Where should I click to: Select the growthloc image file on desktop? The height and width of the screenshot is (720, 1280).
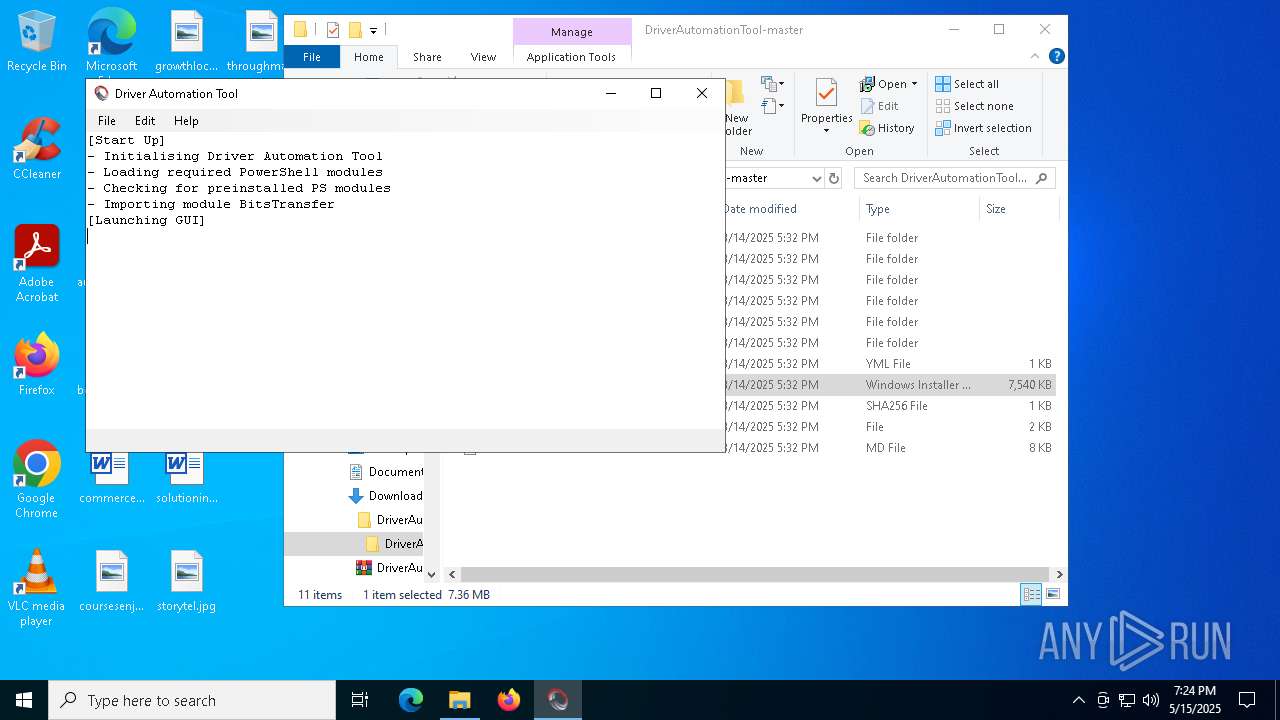click(x=187, y=42)
